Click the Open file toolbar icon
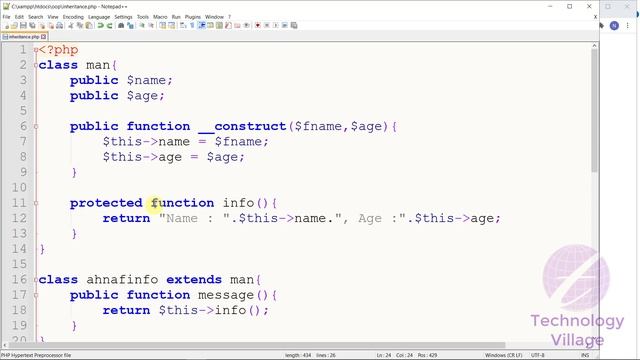 14,25
